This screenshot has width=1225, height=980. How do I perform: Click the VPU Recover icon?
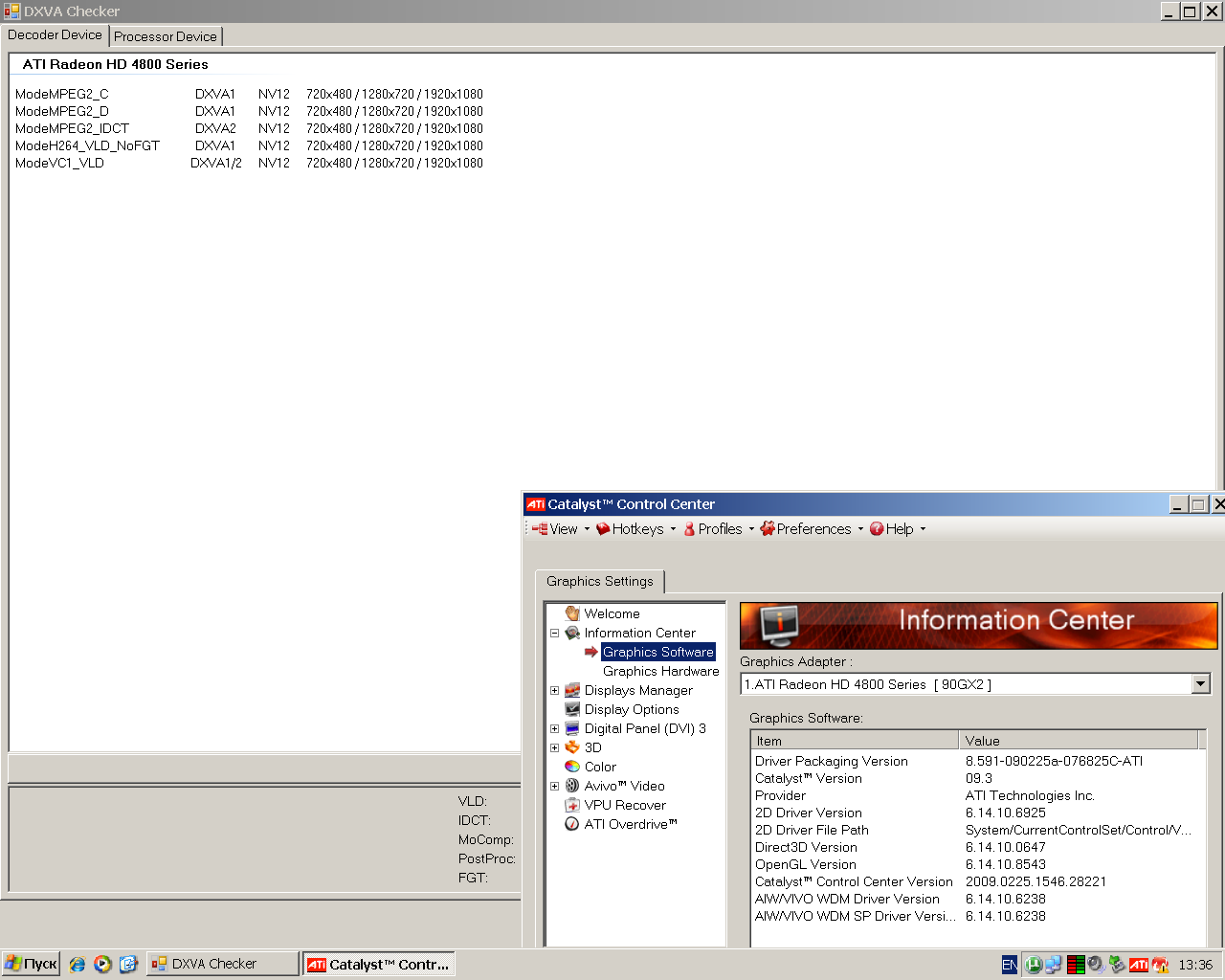point(572,805)
